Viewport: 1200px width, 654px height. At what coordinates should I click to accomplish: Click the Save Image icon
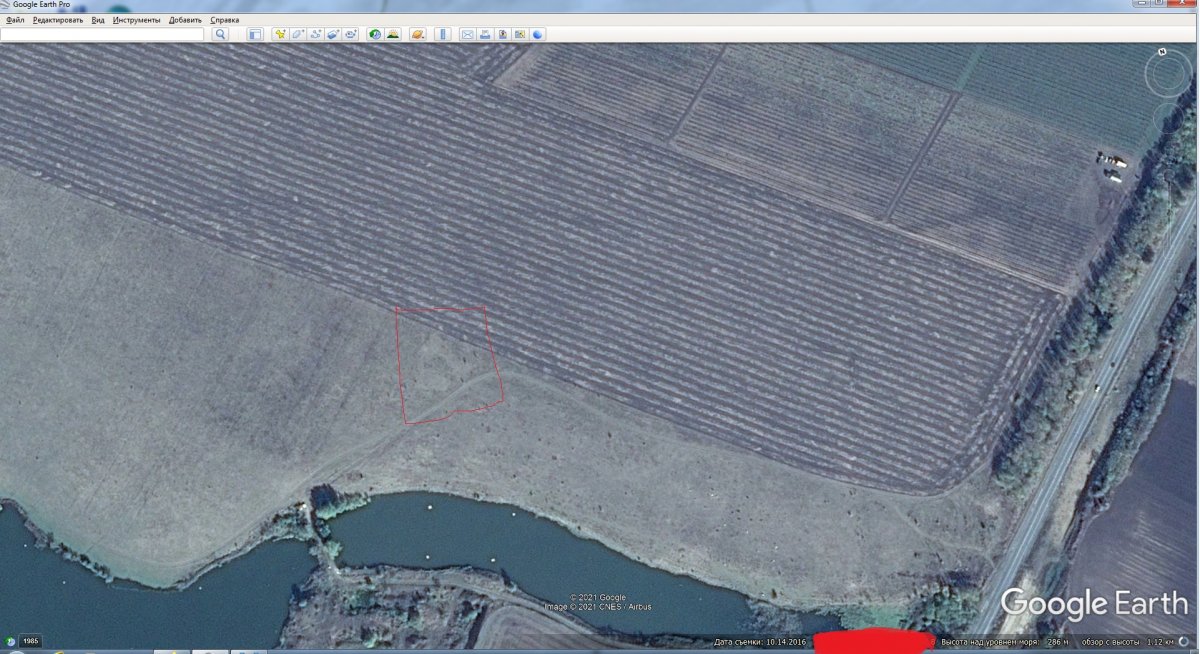[x=502, y=34]
